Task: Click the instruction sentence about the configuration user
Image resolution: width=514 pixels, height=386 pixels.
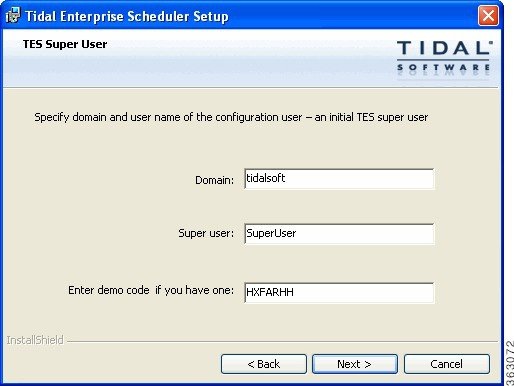Action: click(231, 117)
